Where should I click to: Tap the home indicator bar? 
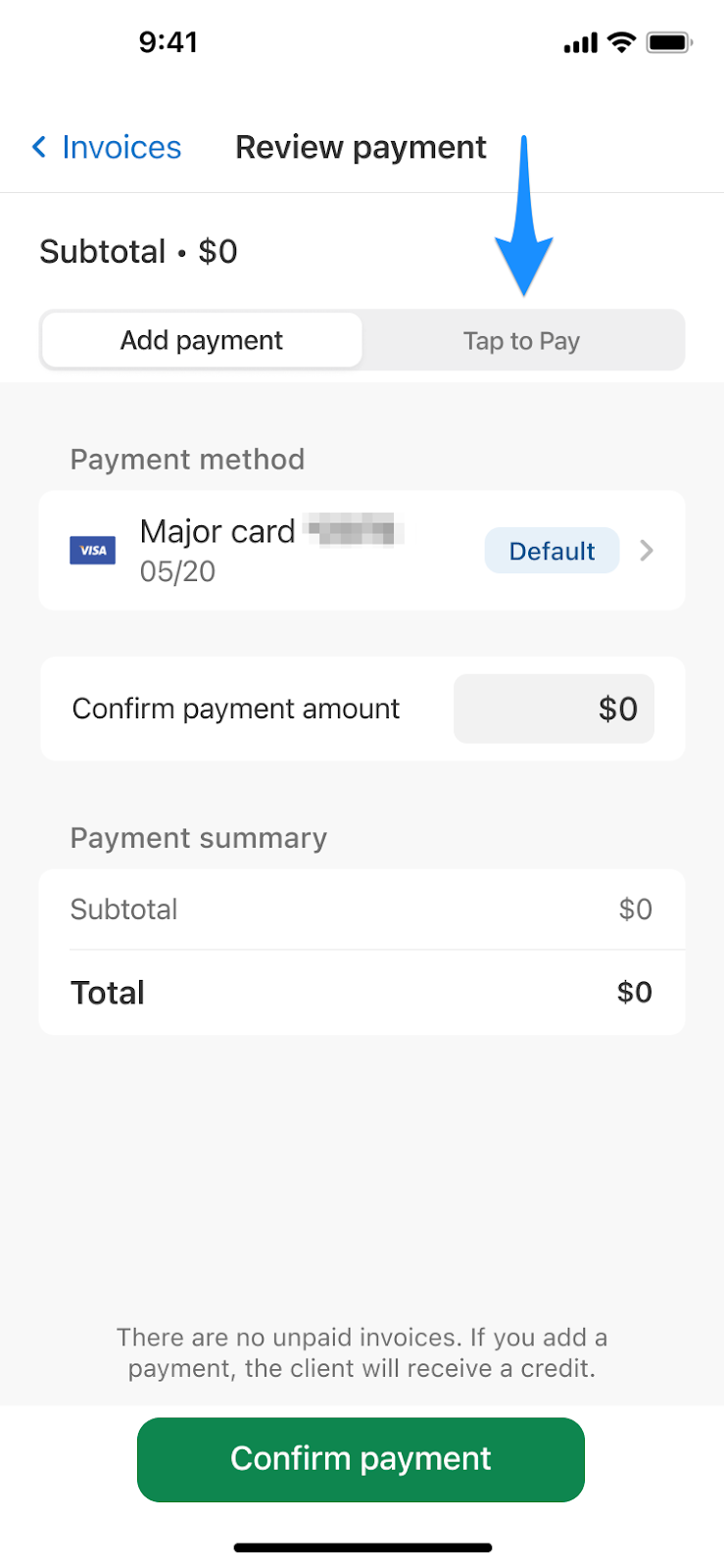click(x=362, y=1547)
